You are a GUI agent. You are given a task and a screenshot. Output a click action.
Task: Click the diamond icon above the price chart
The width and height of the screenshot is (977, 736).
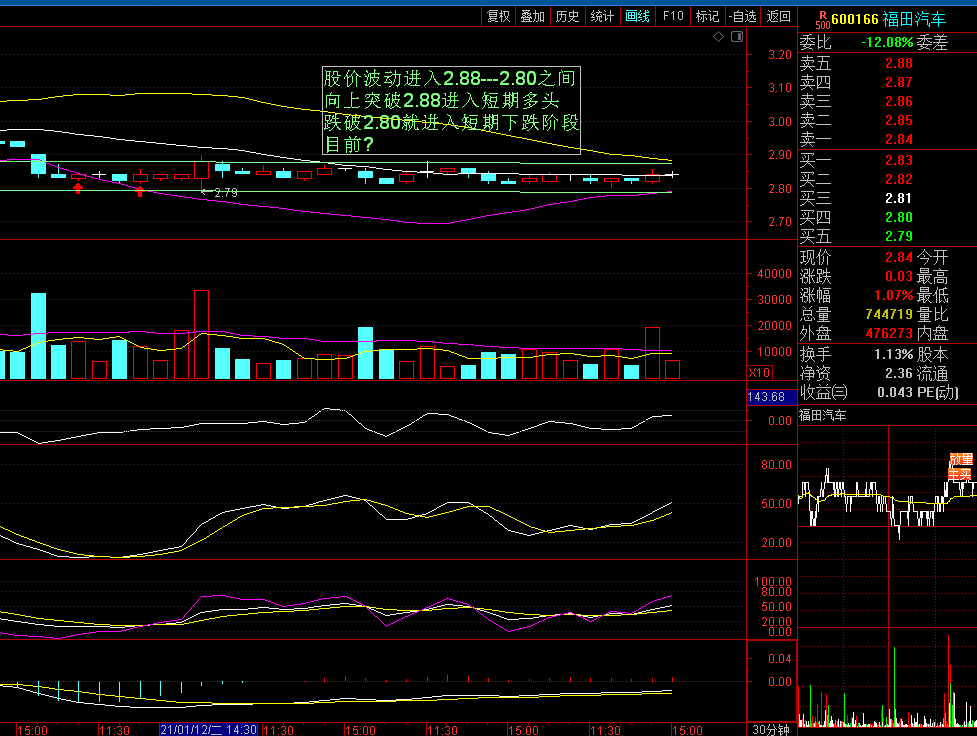[x=718, y=37]
